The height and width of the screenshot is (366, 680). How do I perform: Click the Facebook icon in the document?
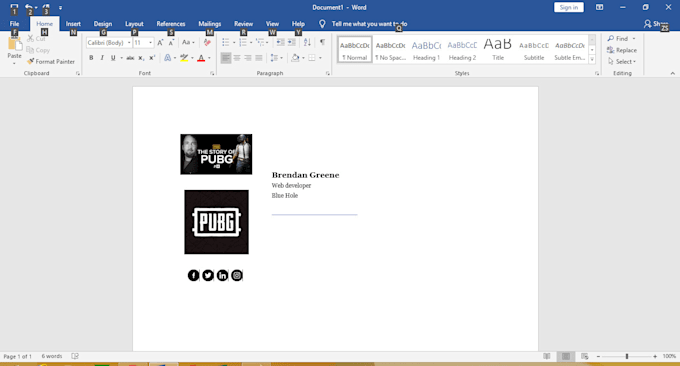[193, 275]
